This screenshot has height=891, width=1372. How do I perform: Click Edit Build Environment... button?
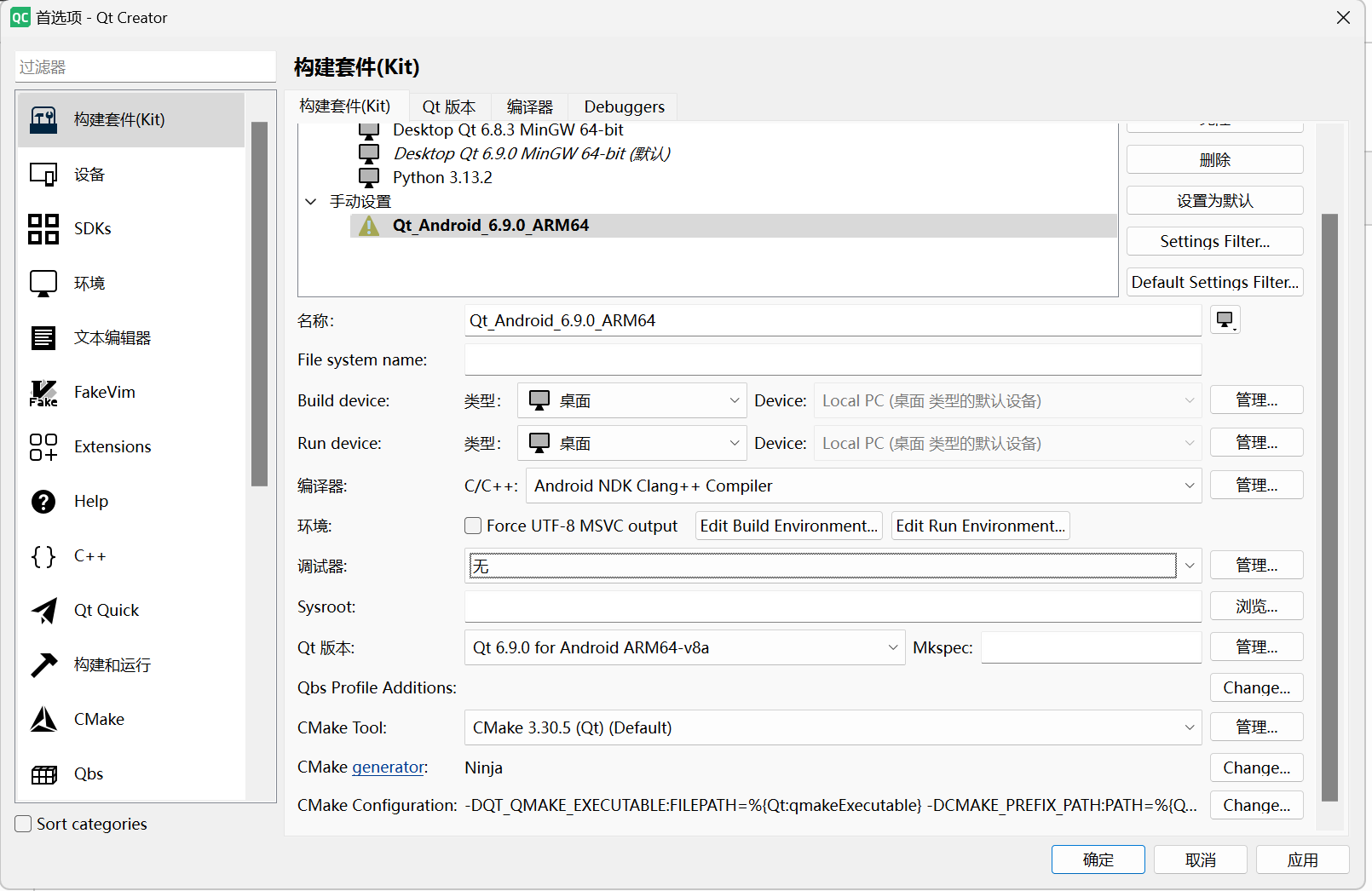pos(789,526)
